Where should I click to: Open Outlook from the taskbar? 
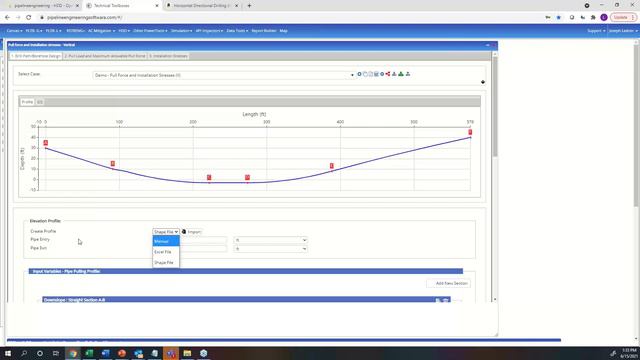pyautogui.click(x=138, y=353)
